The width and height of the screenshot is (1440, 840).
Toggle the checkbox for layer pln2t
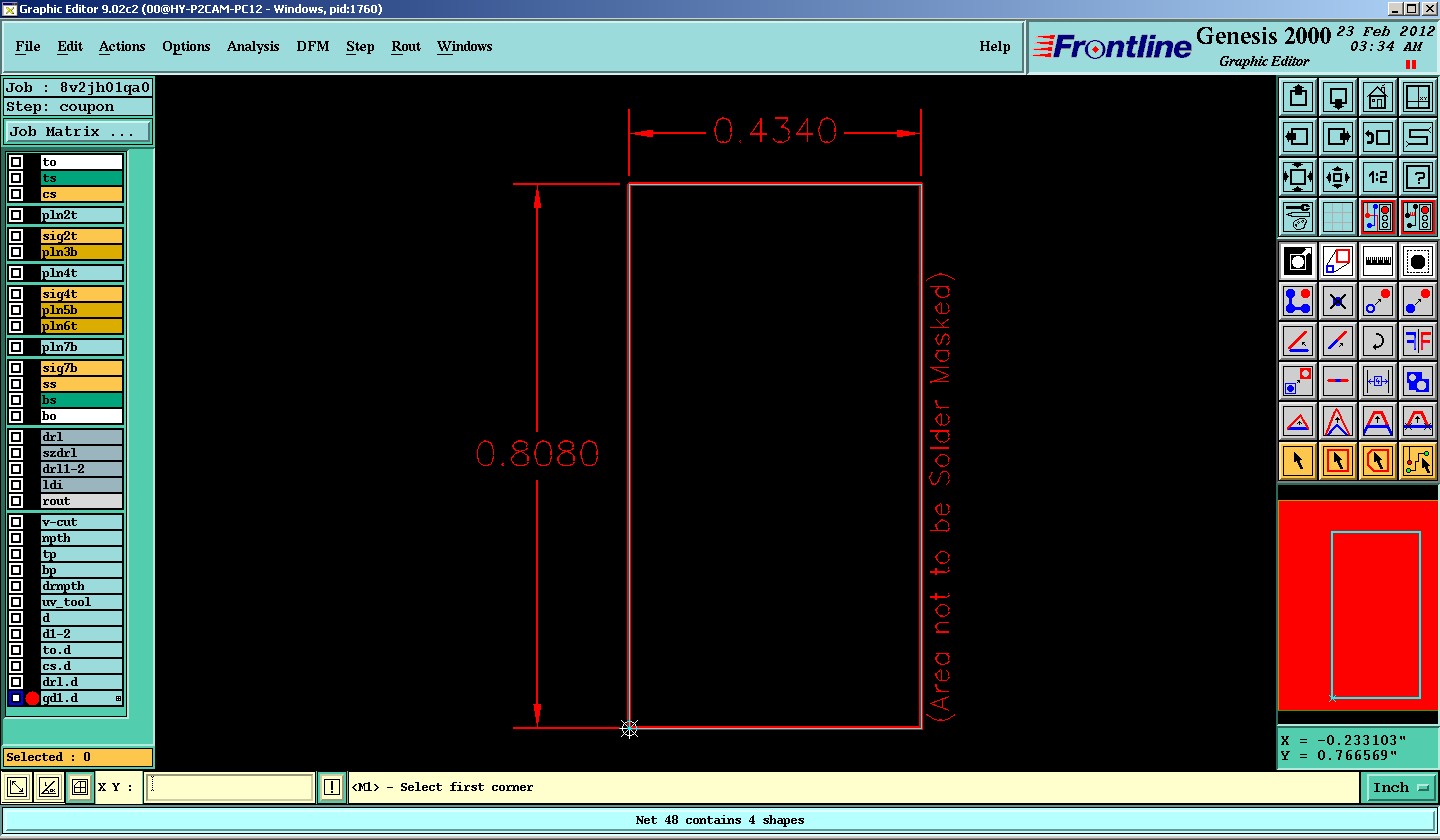(16, 215)
